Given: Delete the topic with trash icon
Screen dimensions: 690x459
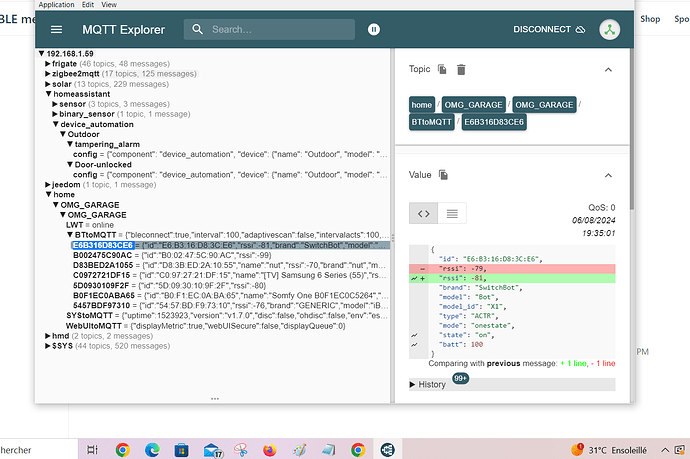Looking at the screenshot, I should click(461, 70).
